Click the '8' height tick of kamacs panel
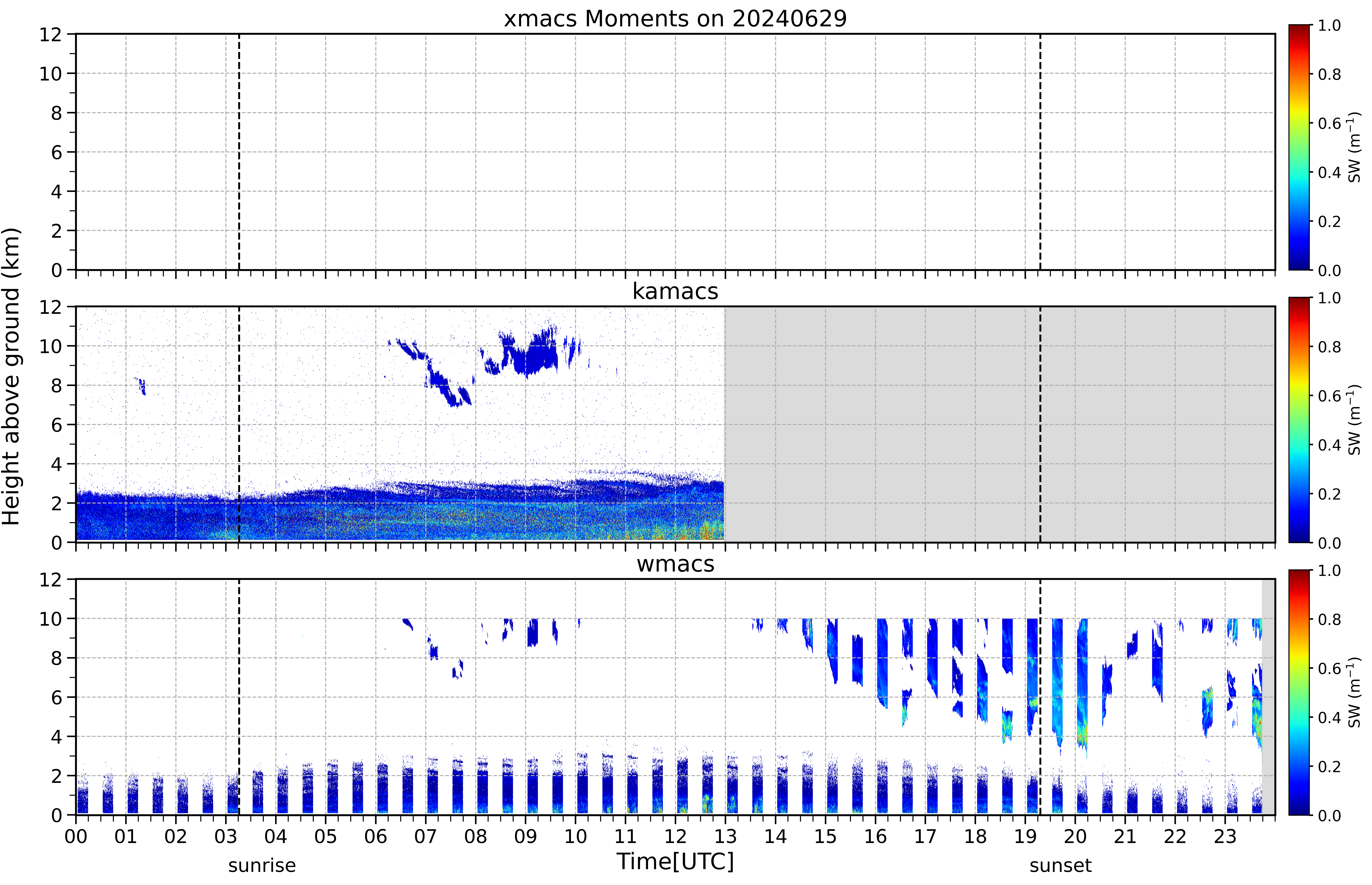The height and width of the screenshot is (885, 1372). pos(56,386)
